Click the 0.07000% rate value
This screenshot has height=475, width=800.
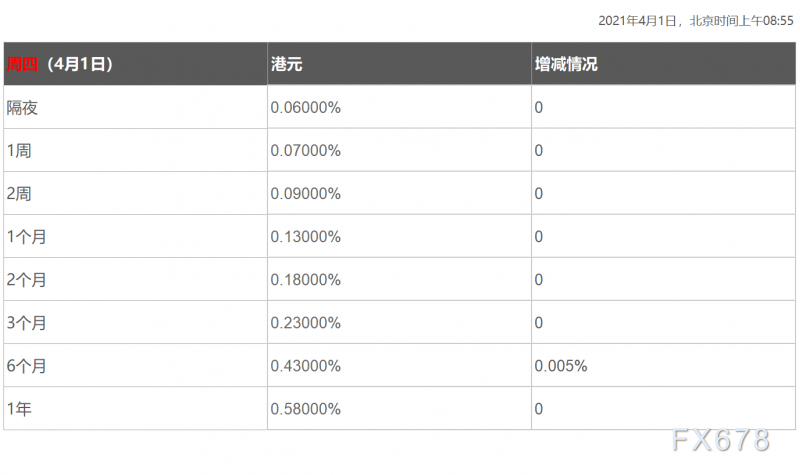pos(305,151)
